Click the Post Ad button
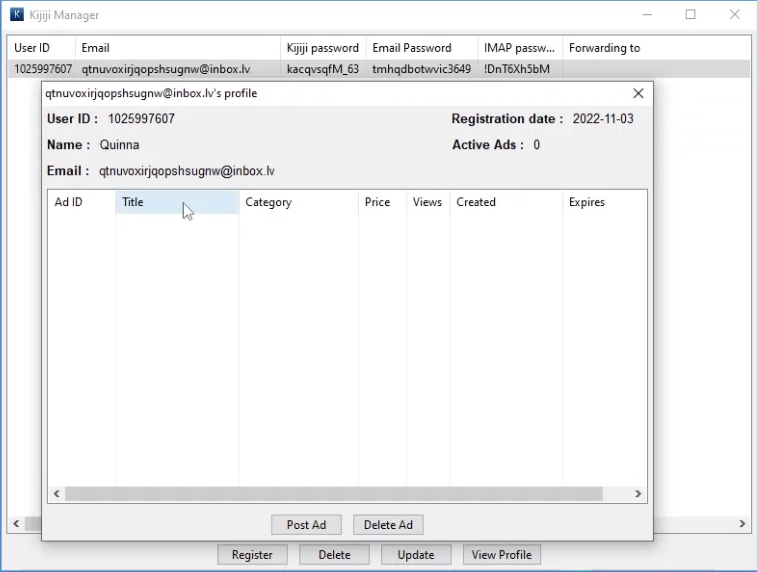The image size is (757, 572). [x=306, y=525]
